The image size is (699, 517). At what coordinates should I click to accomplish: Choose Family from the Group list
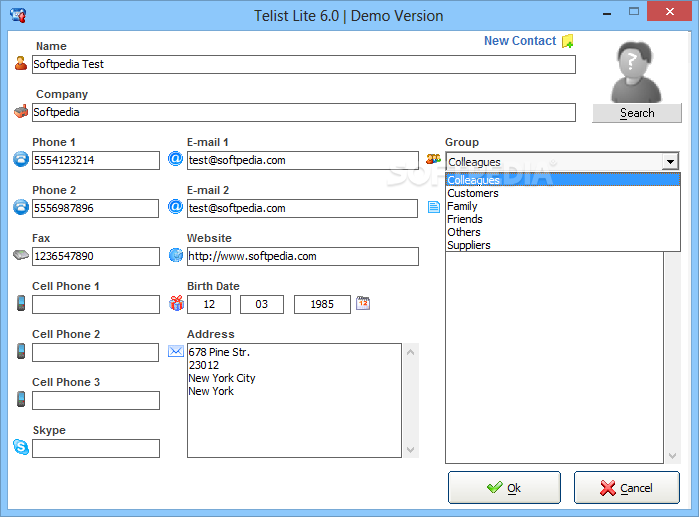point(563,206)
